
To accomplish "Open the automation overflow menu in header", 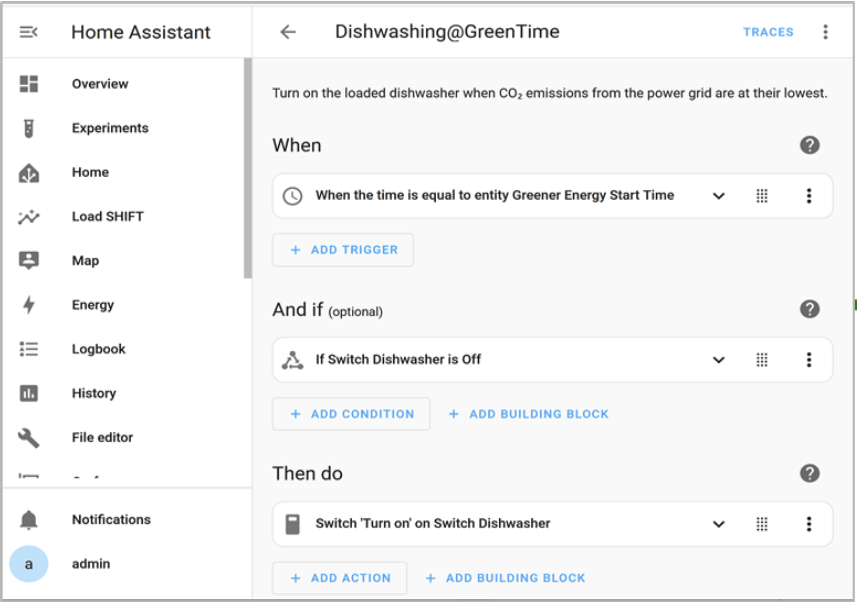I will [825, 32].
